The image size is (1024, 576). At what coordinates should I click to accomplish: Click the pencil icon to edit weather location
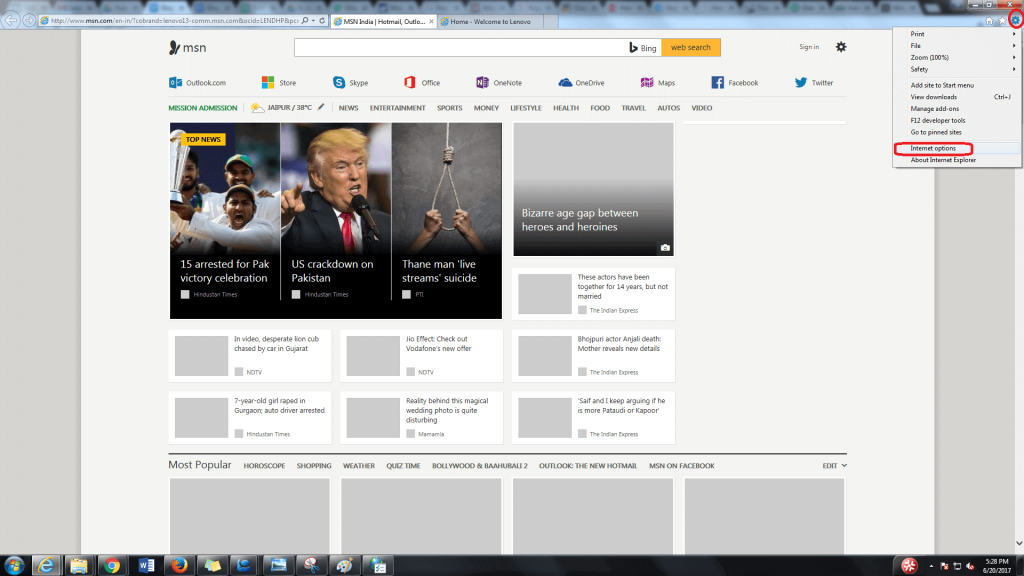pos(321,107)
